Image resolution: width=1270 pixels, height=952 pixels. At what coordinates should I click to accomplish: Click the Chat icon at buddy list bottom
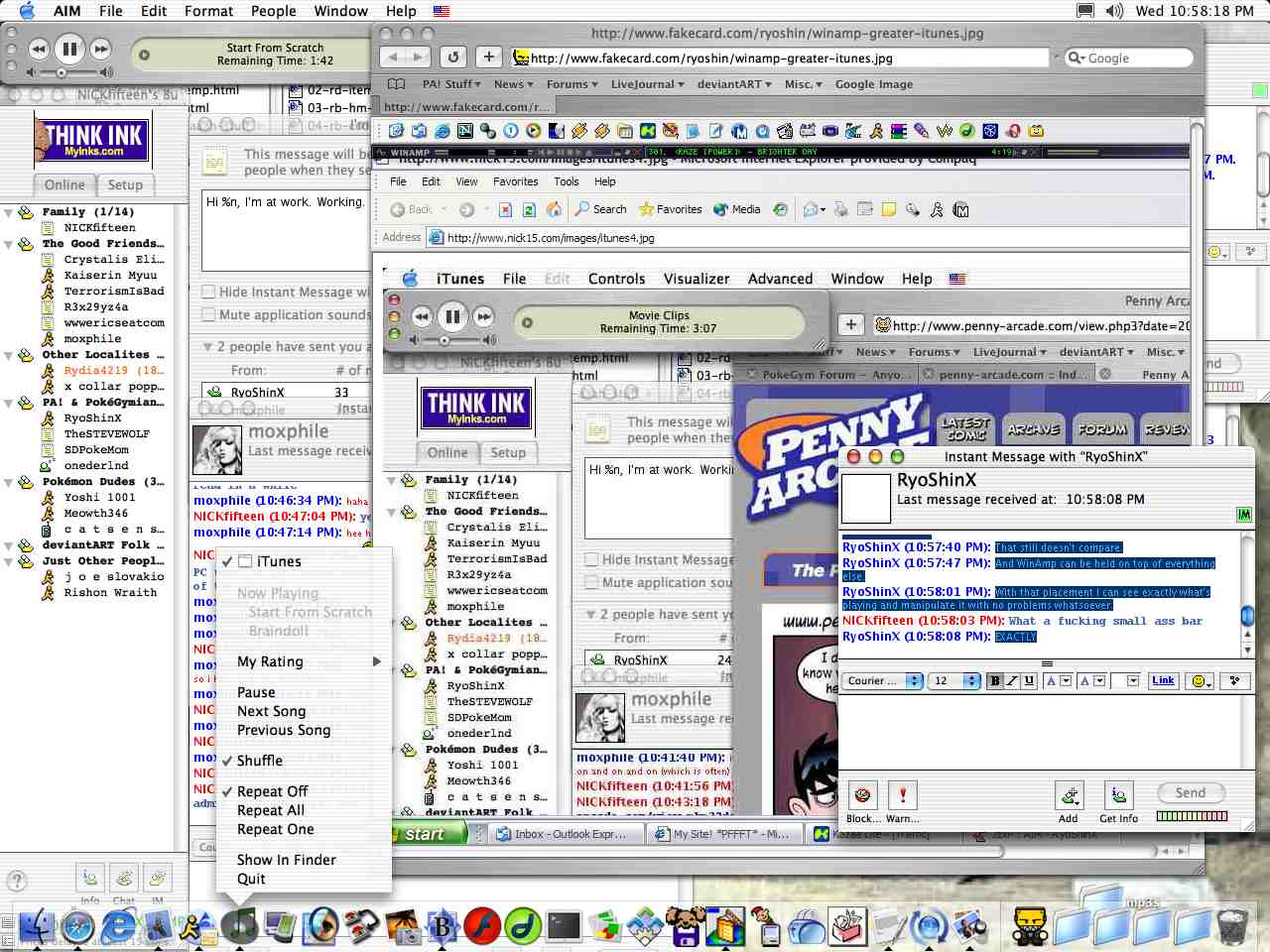124,878
